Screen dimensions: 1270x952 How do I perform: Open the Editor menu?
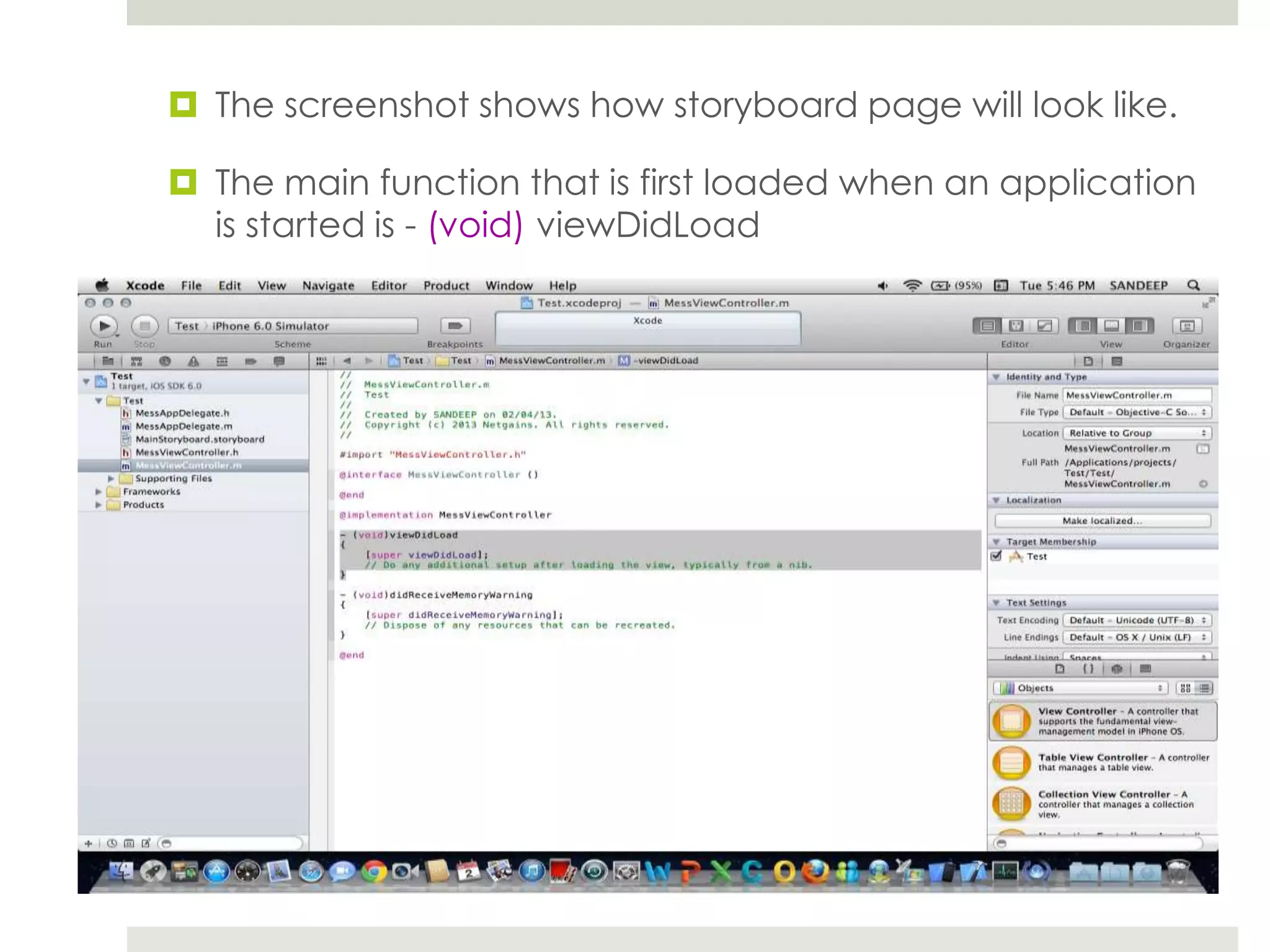[389, 286]
